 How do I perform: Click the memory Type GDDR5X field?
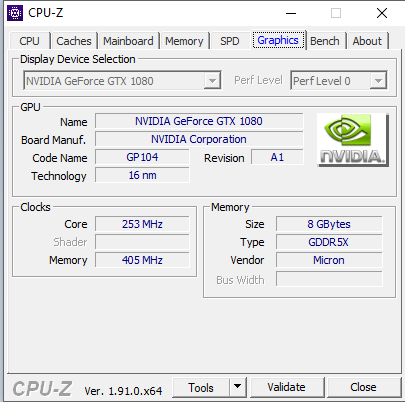point(329,242)
